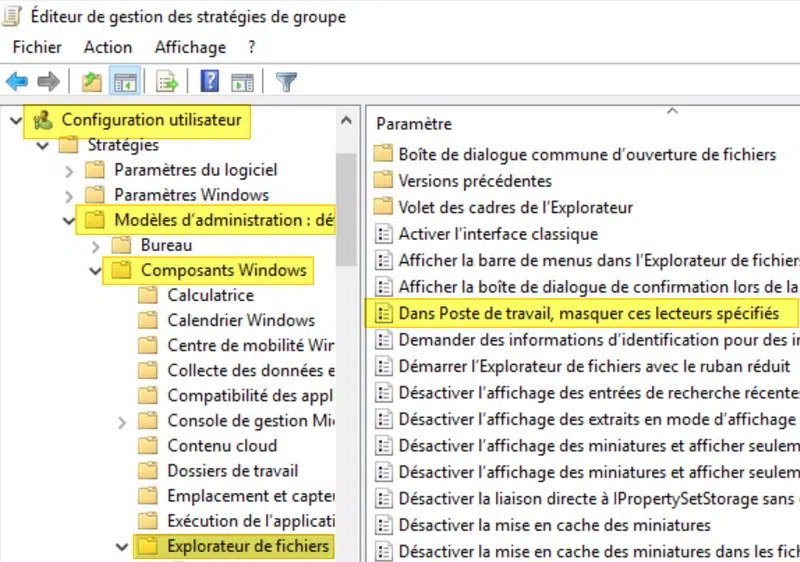This screenshot has width=800, height=562.
Task: Click the Export list toolbar icon
Action: [x=167, y=82]
